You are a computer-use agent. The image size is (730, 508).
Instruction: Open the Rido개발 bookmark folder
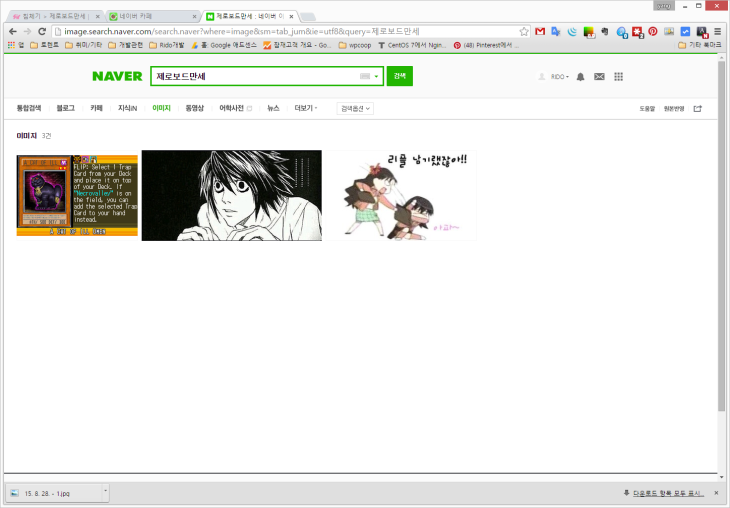point(167,45)
